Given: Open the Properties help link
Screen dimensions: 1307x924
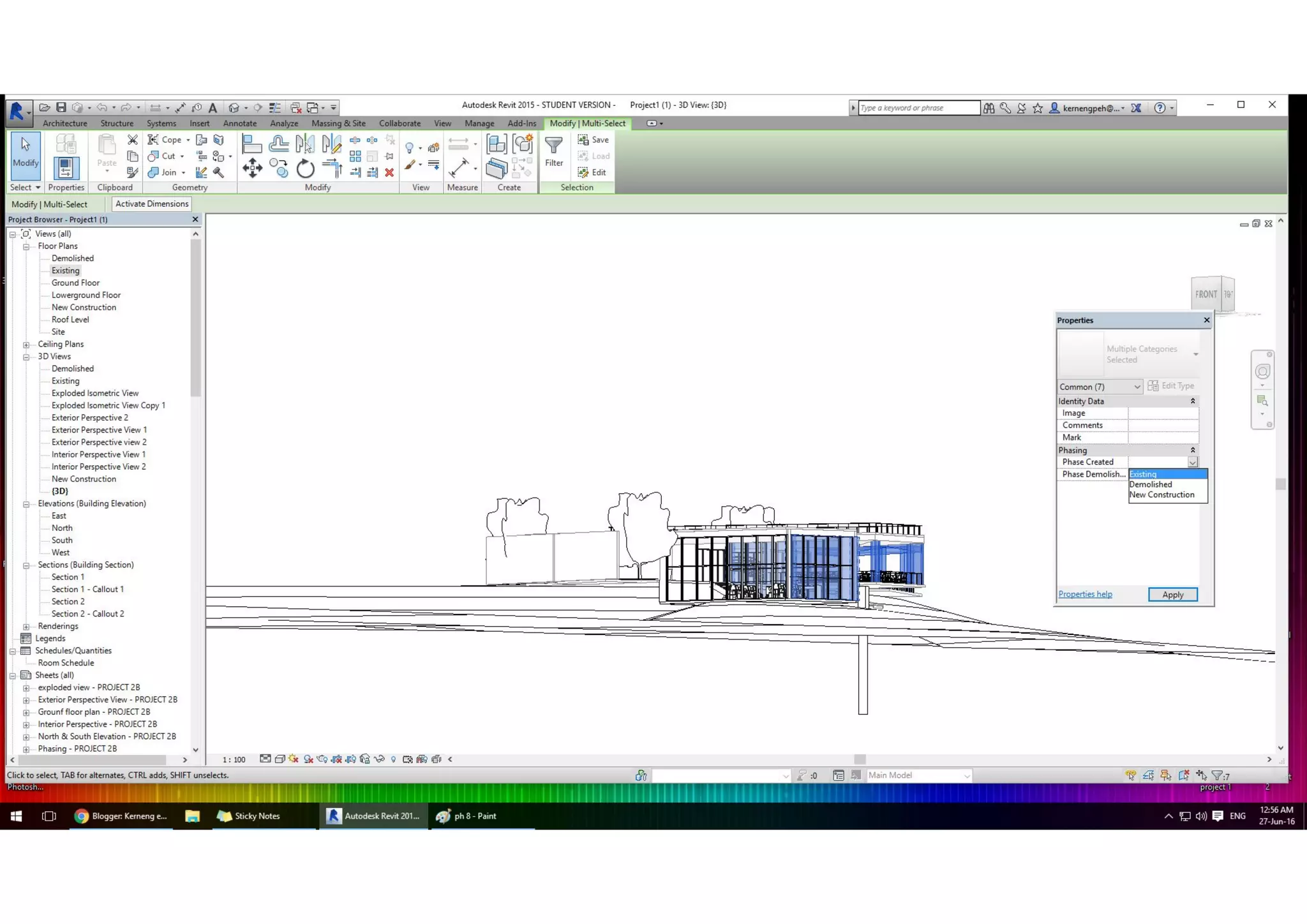Looking at the screenshot, I should (x=1085, y=594).
